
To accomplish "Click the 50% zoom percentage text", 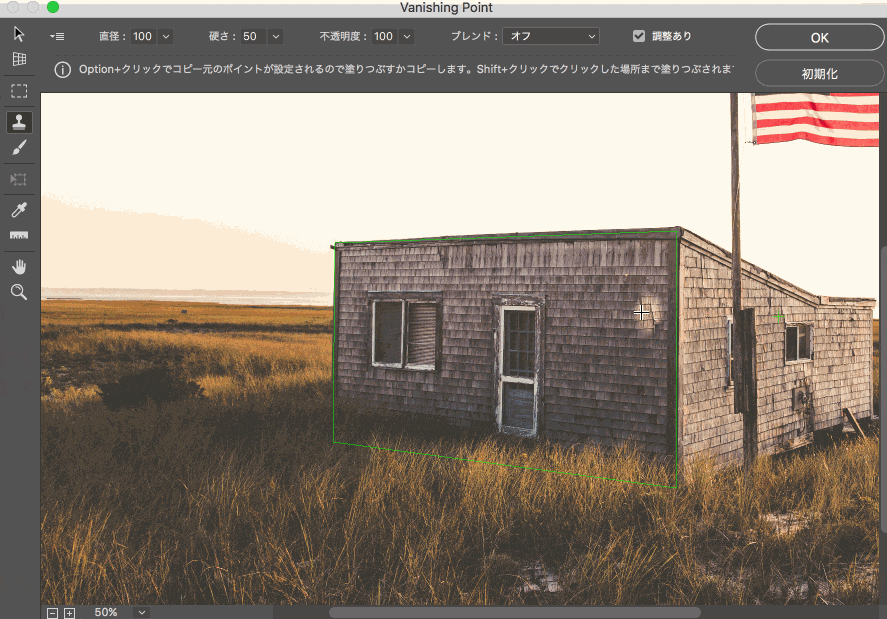I will (x=106, y=613).
